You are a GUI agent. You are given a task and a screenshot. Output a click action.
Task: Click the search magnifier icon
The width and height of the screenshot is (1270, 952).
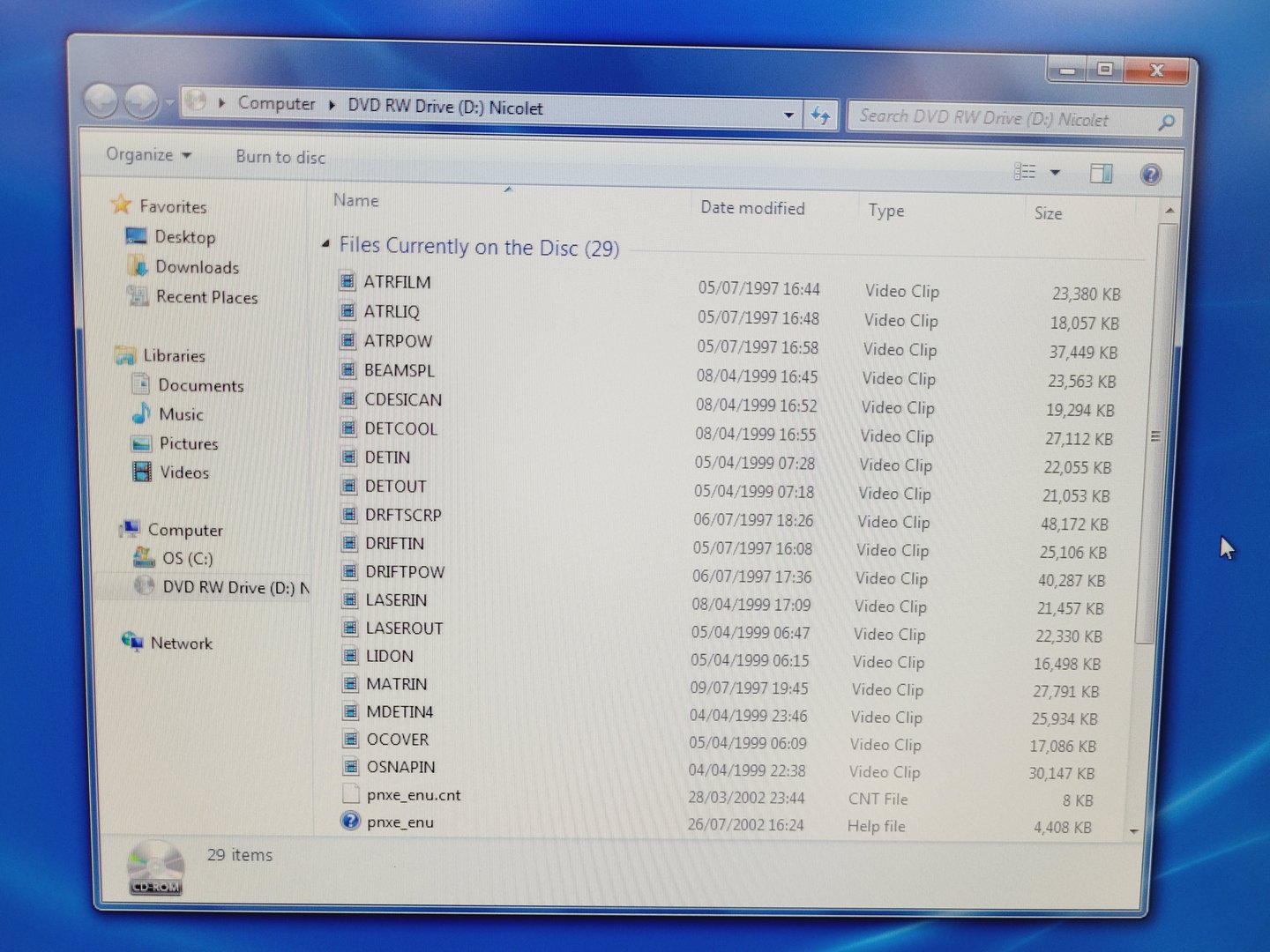(1166, 123)
